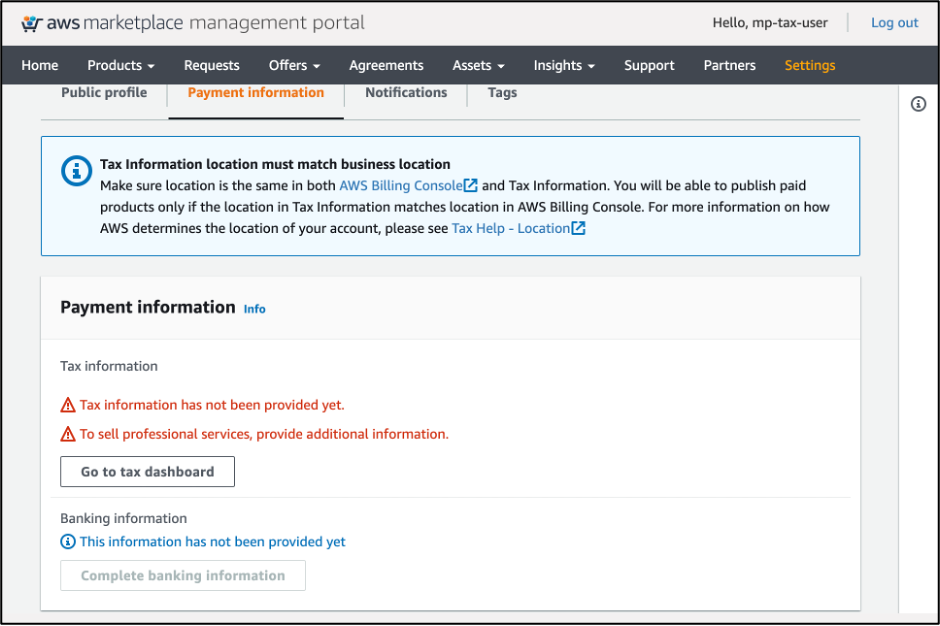
Task: Expand the Insights dropdown
Action: [x=564, y=65]
